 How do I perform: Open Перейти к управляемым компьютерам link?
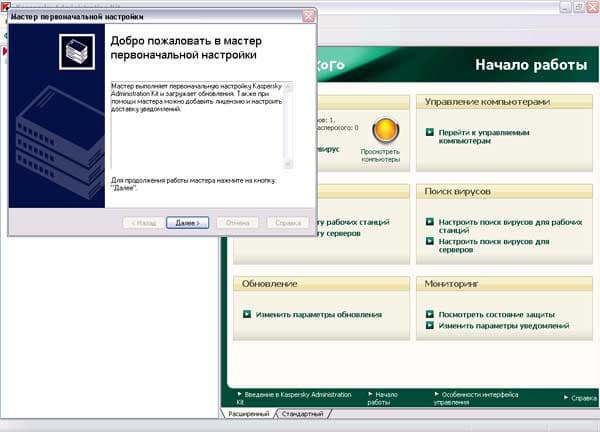[484, 137]
